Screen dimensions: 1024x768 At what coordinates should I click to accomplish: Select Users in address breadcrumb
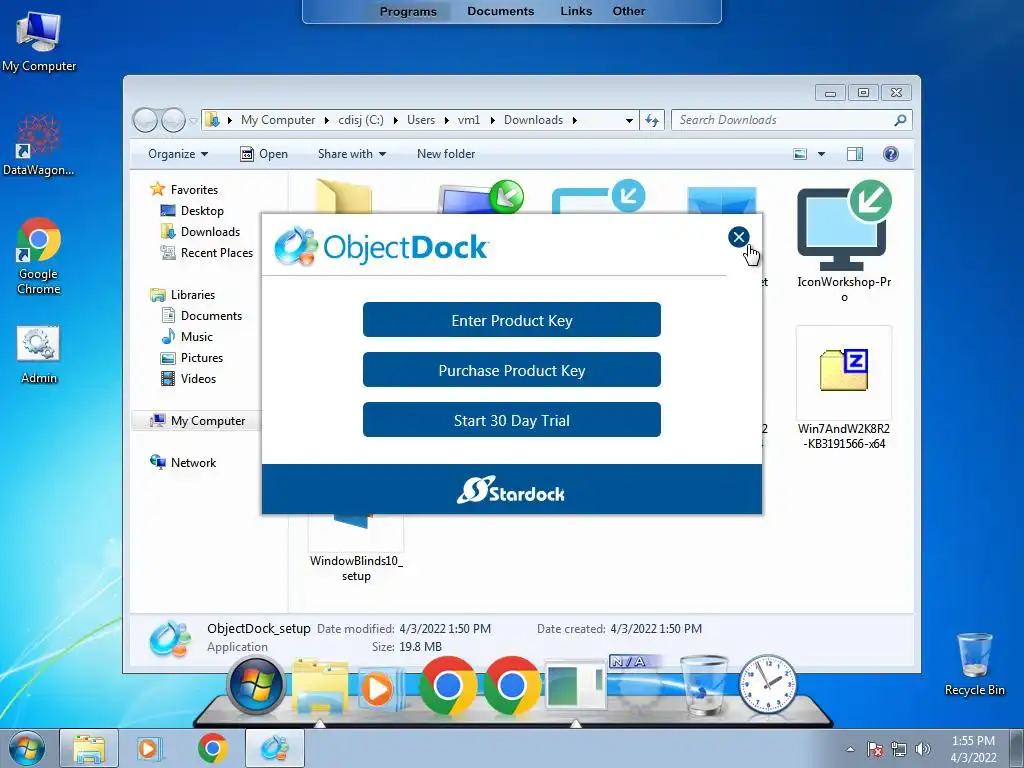(x=421, y=120)
